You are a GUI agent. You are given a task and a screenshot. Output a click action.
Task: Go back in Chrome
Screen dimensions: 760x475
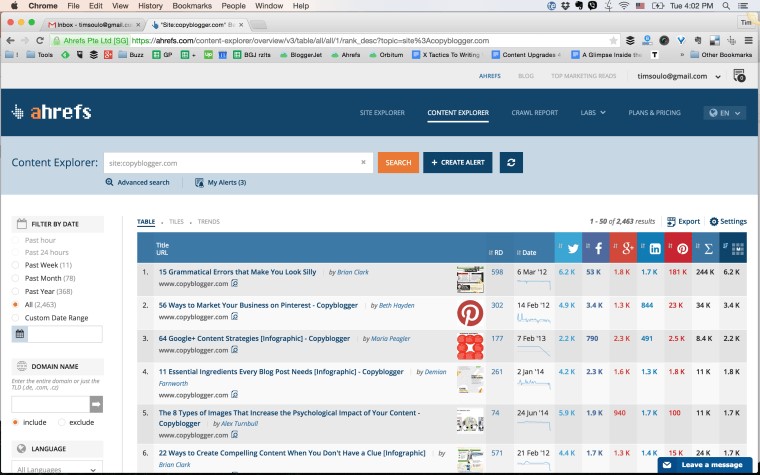pyautogui.click(x=10, y=41)
